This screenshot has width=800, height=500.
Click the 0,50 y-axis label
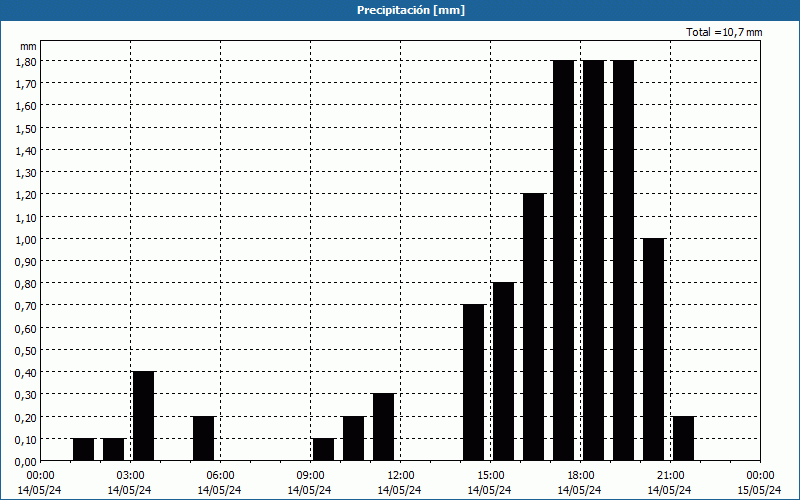[x=26, y=351]
